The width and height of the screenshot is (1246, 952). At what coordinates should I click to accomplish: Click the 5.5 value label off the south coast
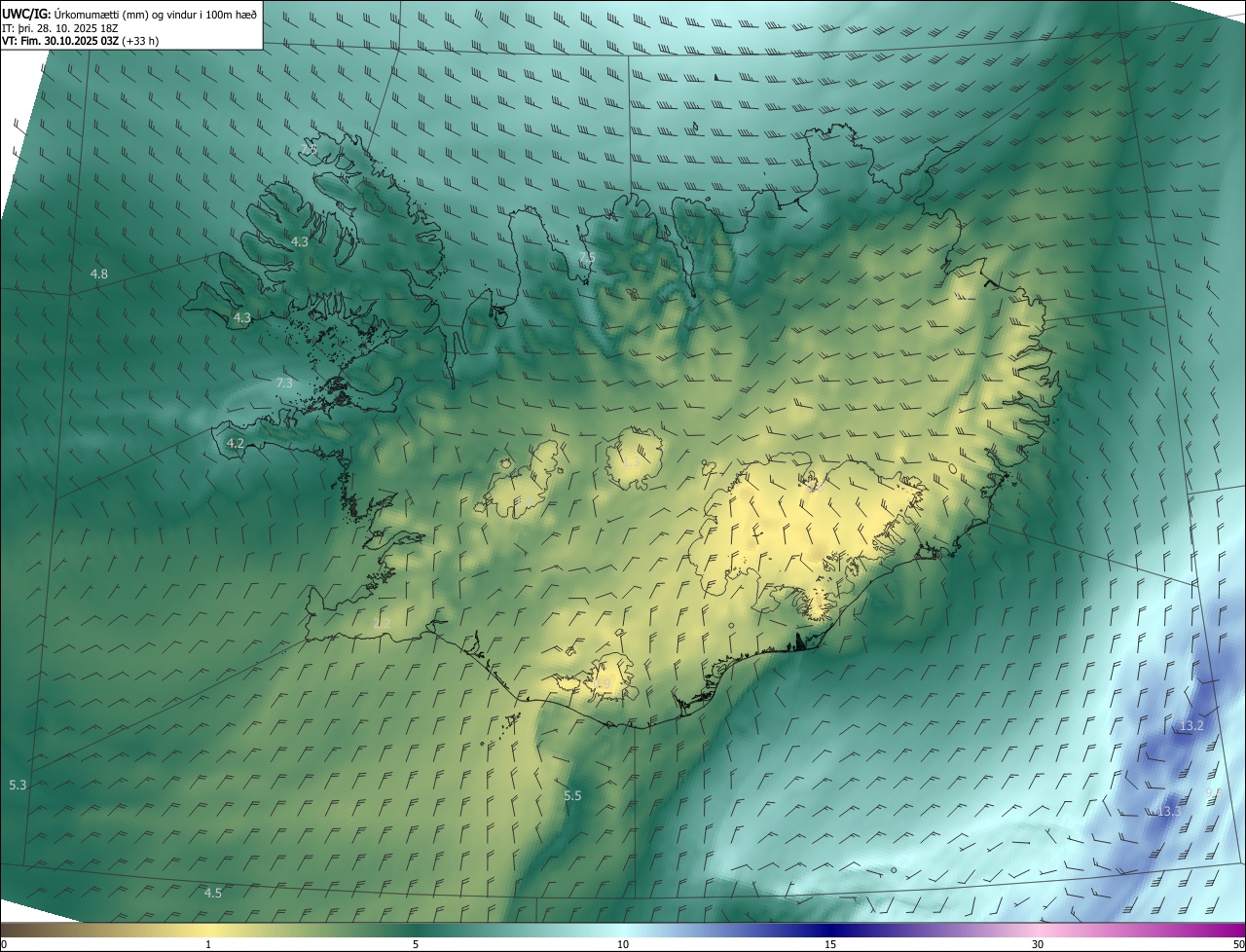572,795
